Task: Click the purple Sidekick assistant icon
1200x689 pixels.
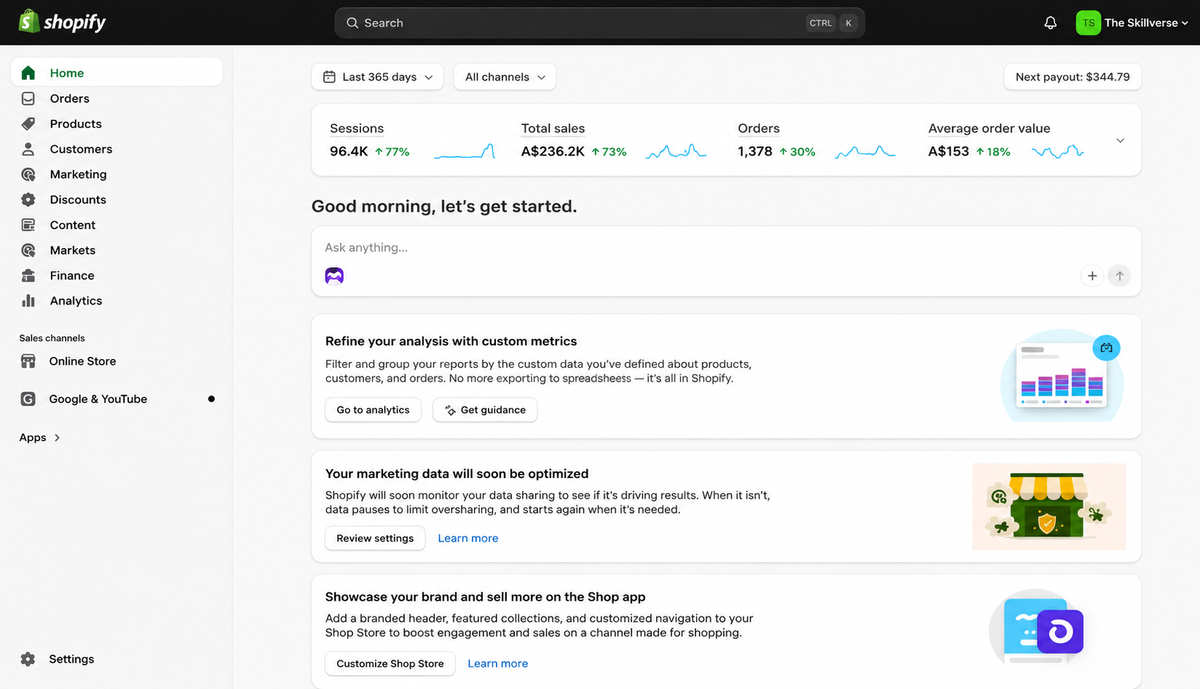Action: pos(334,276)
